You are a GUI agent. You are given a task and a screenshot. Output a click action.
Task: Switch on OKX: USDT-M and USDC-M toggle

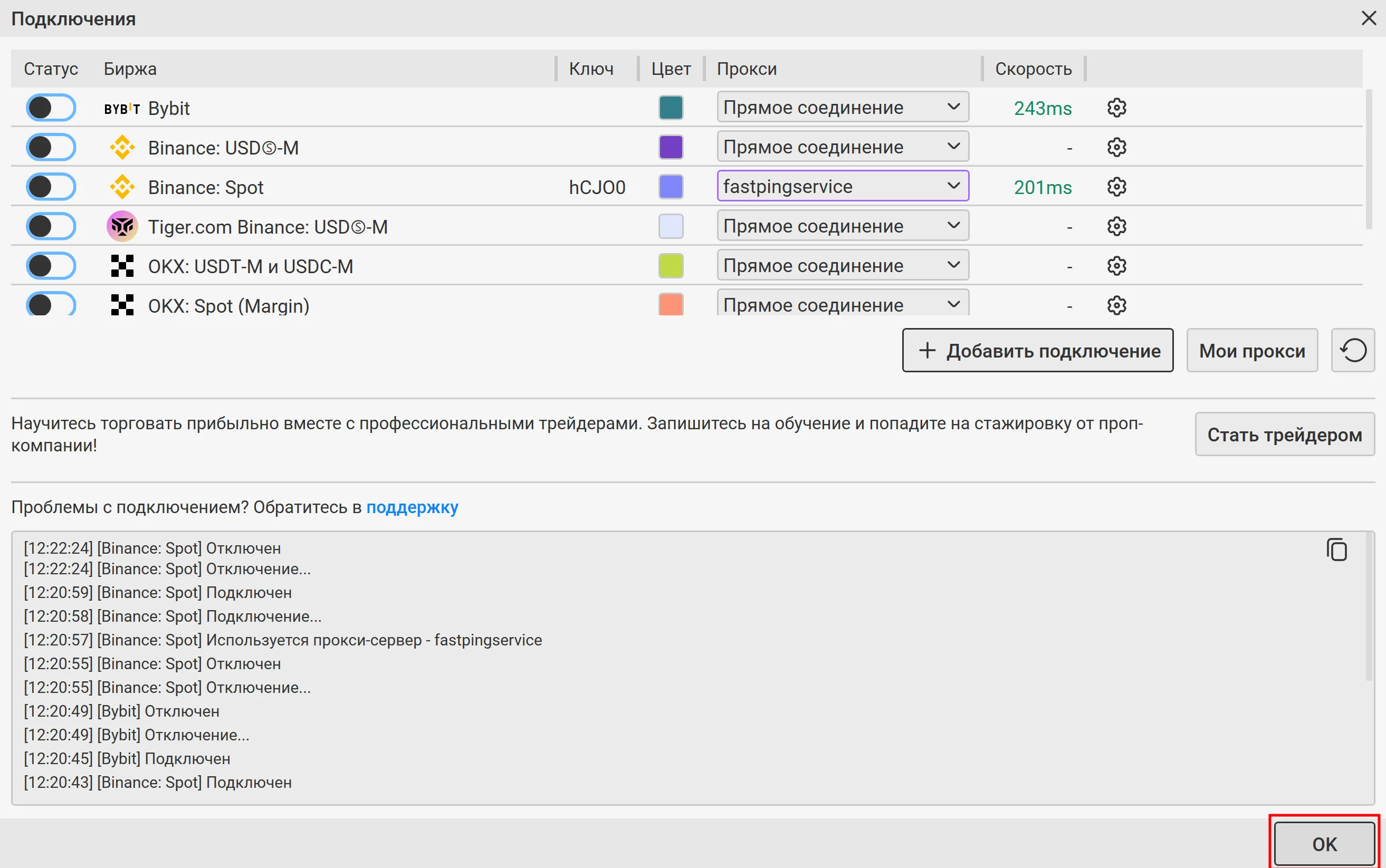pos(51,266)
